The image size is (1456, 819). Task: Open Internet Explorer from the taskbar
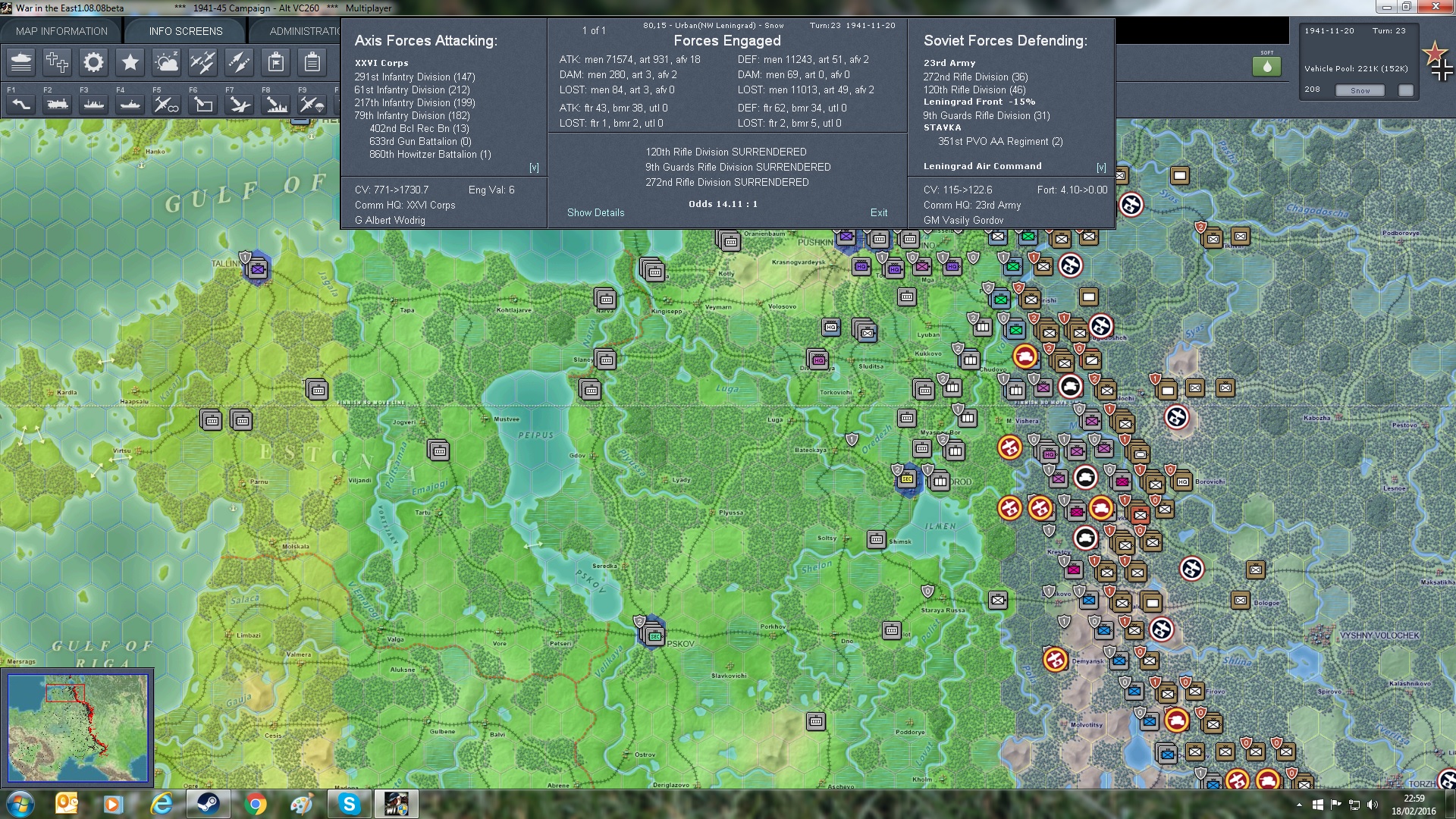161,804
